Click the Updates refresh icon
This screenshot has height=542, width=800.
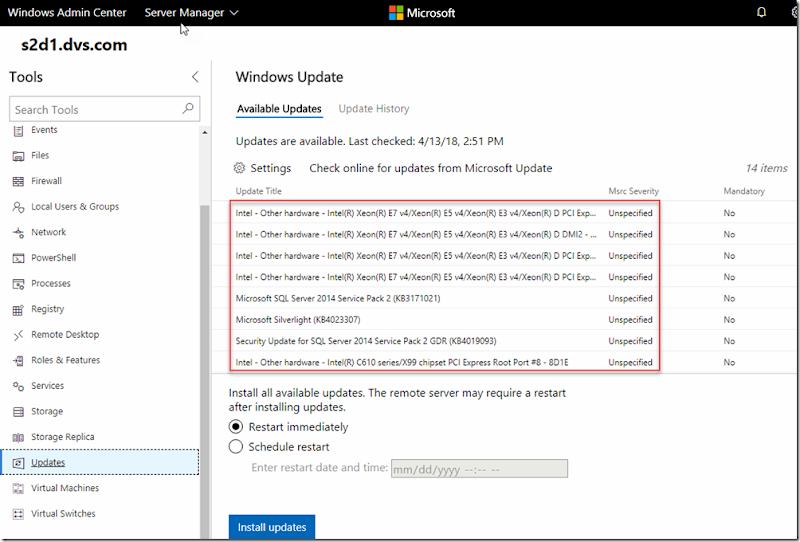coord(18,463)
